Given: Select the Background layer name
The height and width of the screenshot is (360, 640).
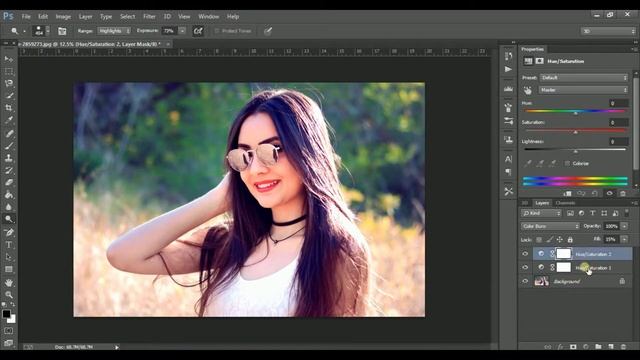Looking at the screenshot, I should tap(567, 282).
